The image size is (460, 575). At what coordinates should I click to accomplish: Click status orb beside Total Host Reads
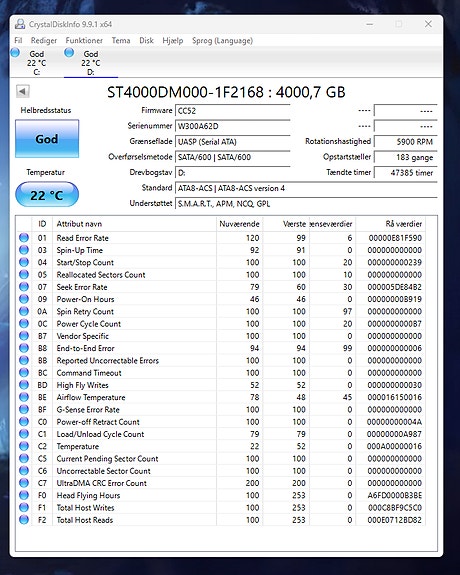point(24,520)
